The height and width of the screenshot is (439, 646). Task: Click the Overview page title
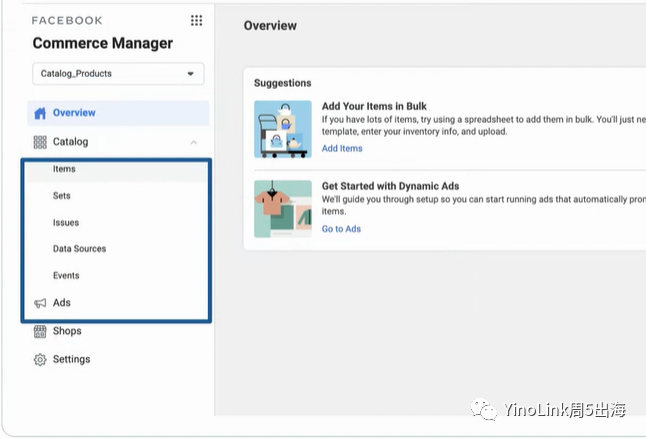pos(270,26)
